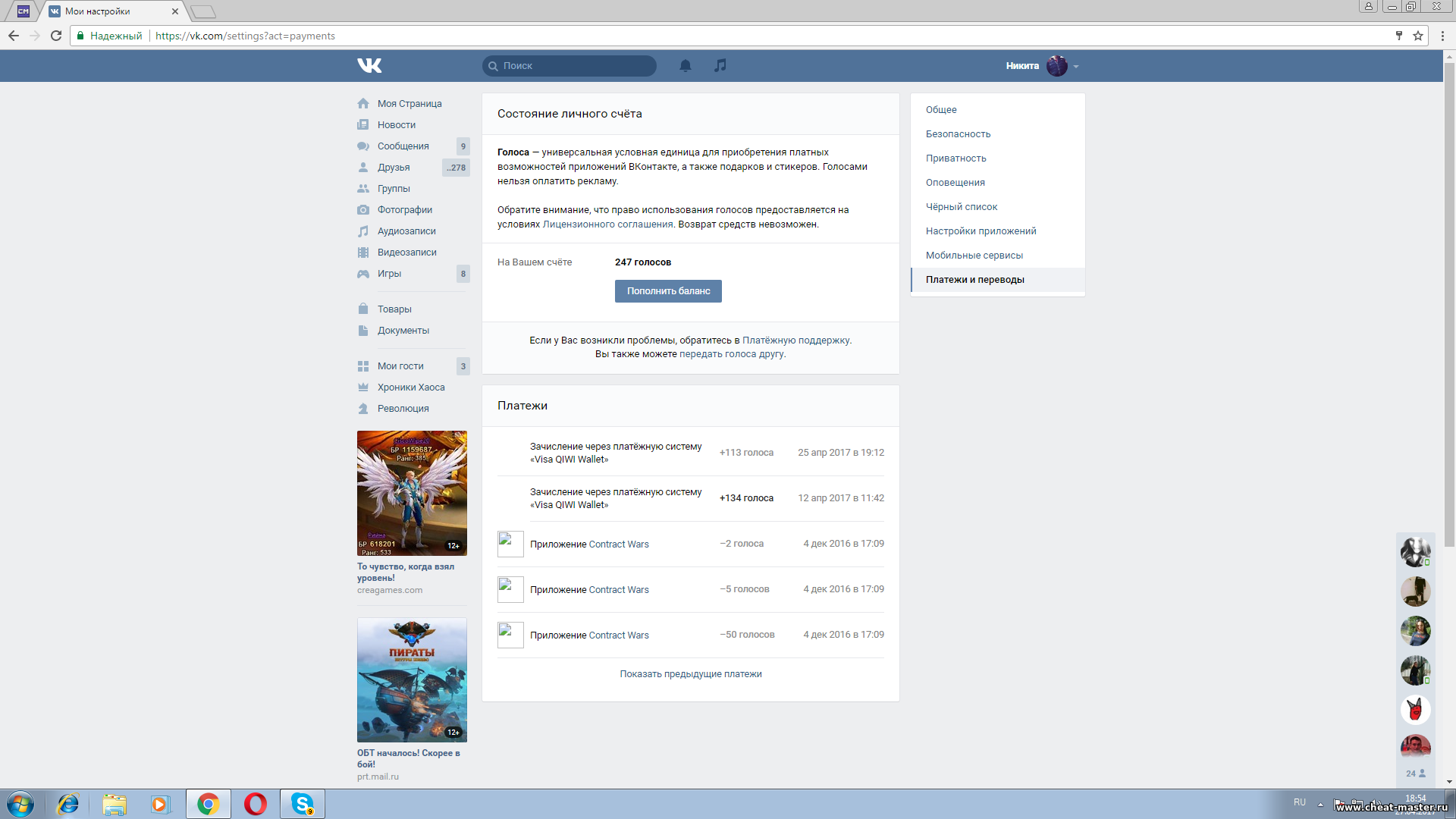Screen dimensions: 1456x819
Task: Open the music note player icon
Action: click(720, 66)
